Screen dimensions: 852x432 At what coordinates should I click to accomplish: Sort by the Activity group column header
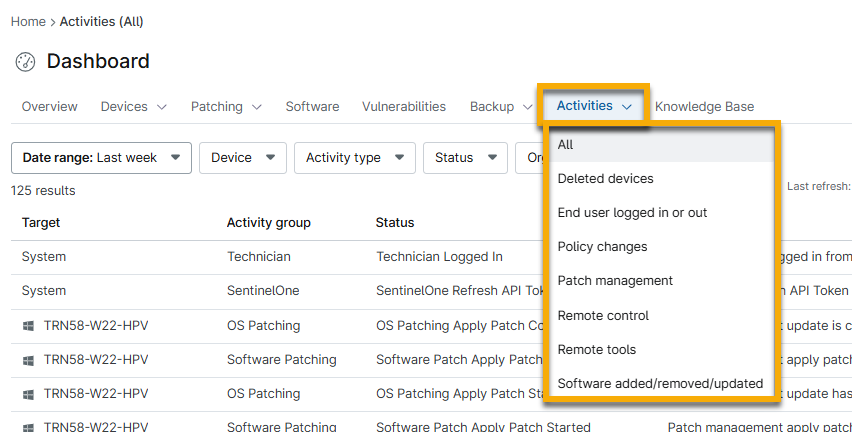[268, 222]
